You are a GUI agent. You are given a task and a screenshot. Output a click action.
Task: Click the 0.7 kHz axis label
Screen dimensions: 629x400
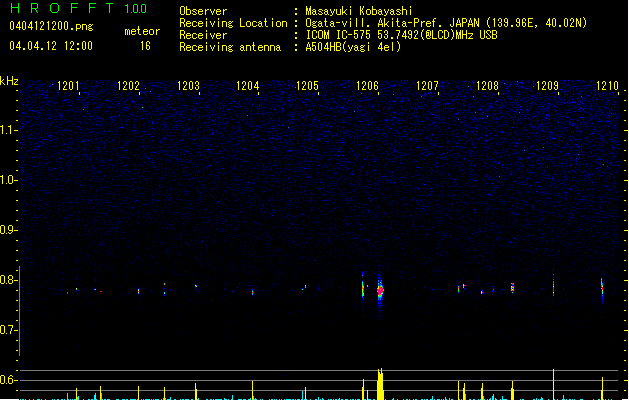tap(8, 330)
